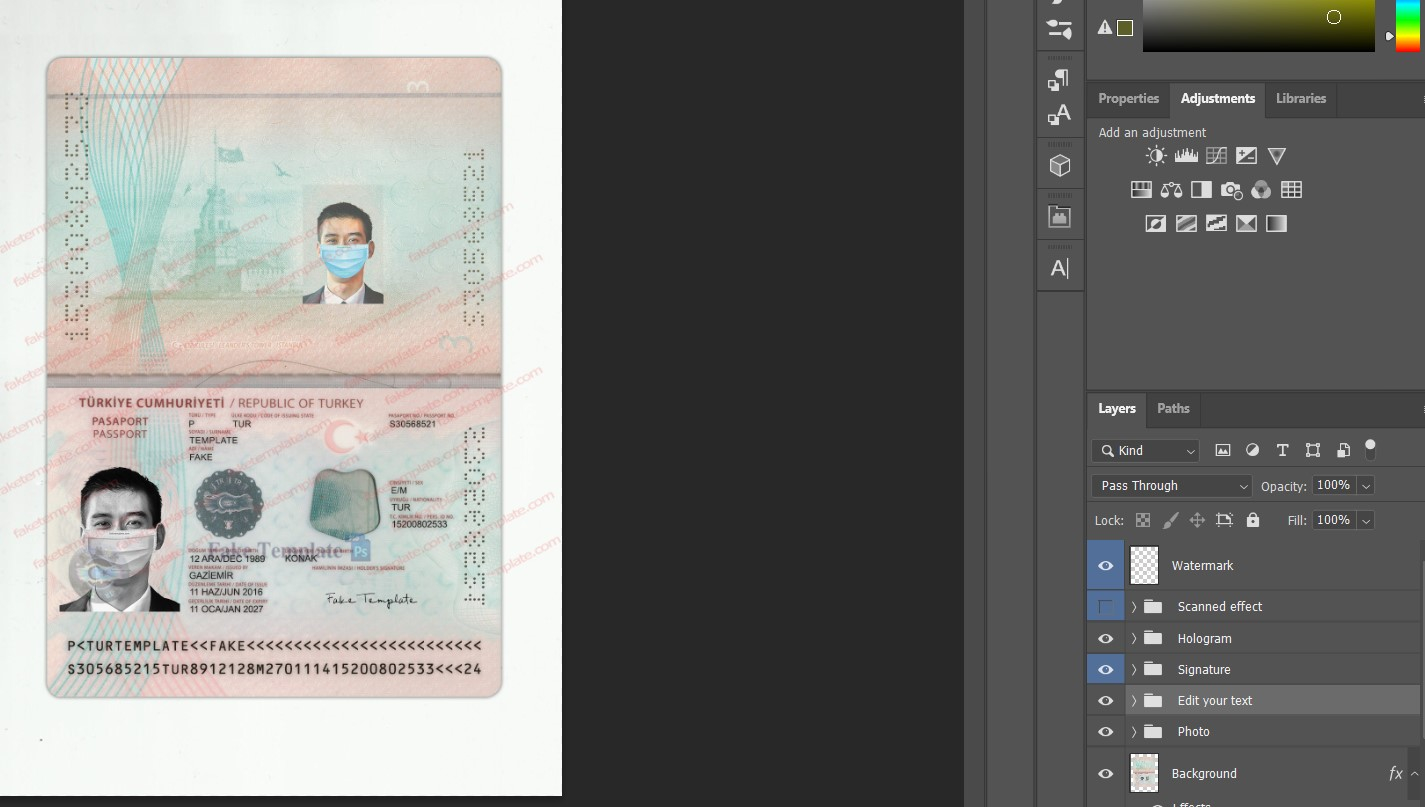Open the Libraries tab
Viewport: 1425px width, 807px height.
coord(1300,98)
